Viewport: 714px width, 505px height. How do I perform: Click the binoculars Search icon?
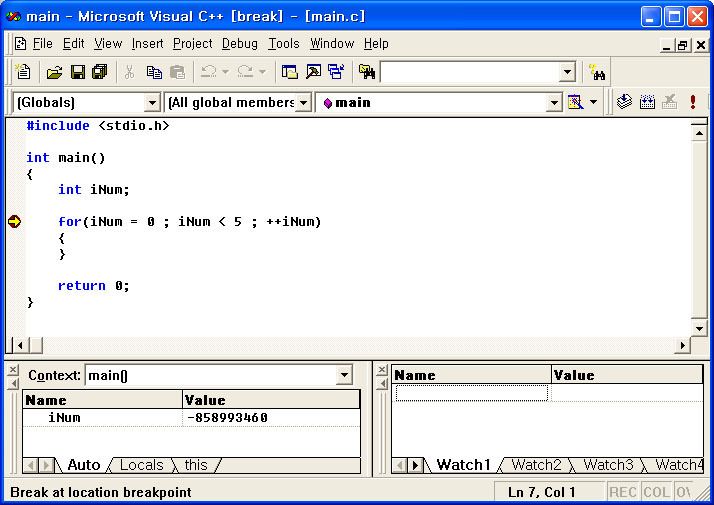[597, 72]
